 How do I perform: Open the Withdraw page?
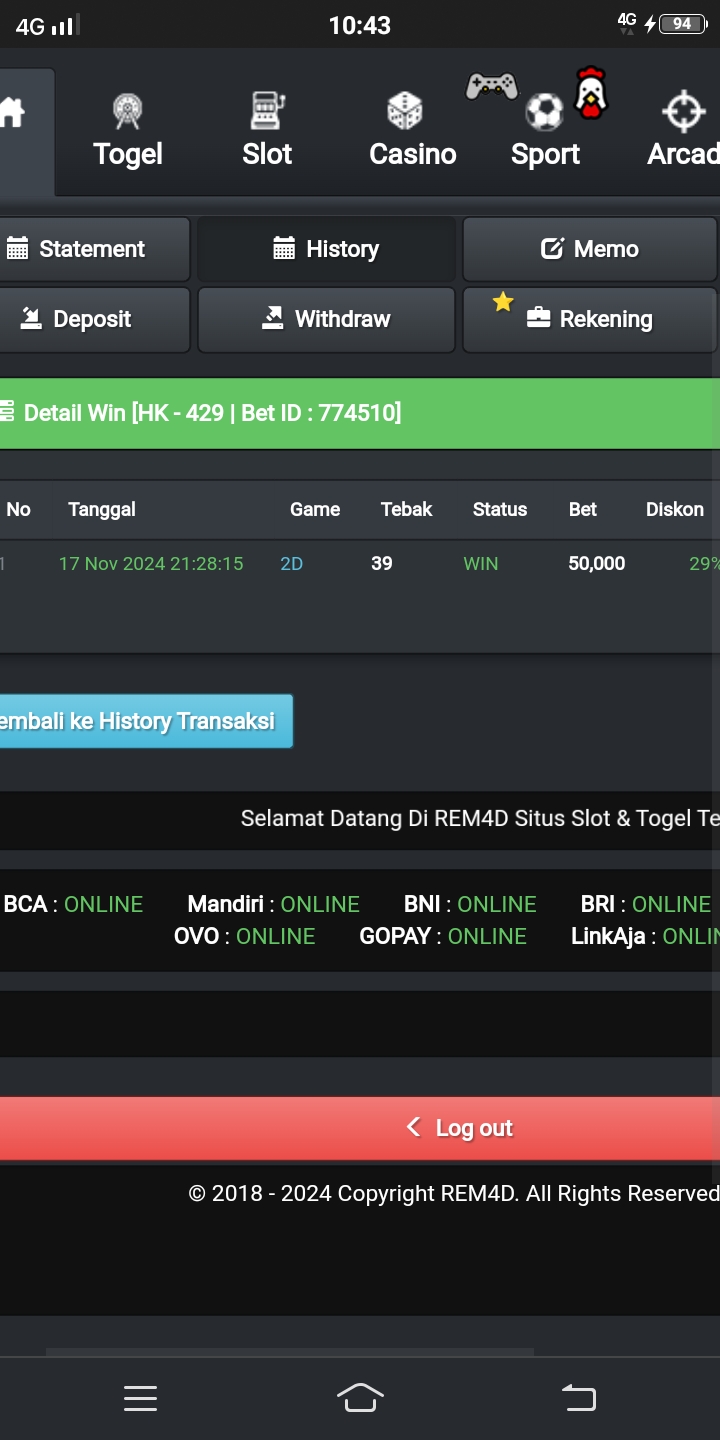click(326, 319)
